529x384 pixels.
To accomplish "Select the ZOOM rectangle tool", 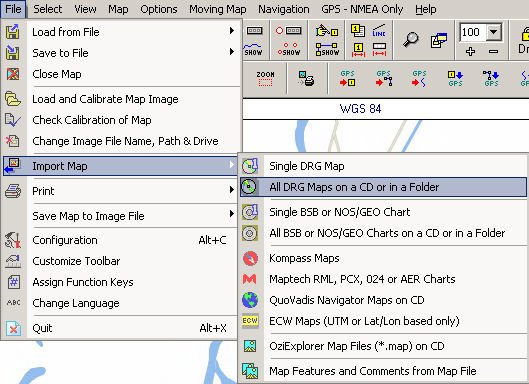I will pos(266,79).
